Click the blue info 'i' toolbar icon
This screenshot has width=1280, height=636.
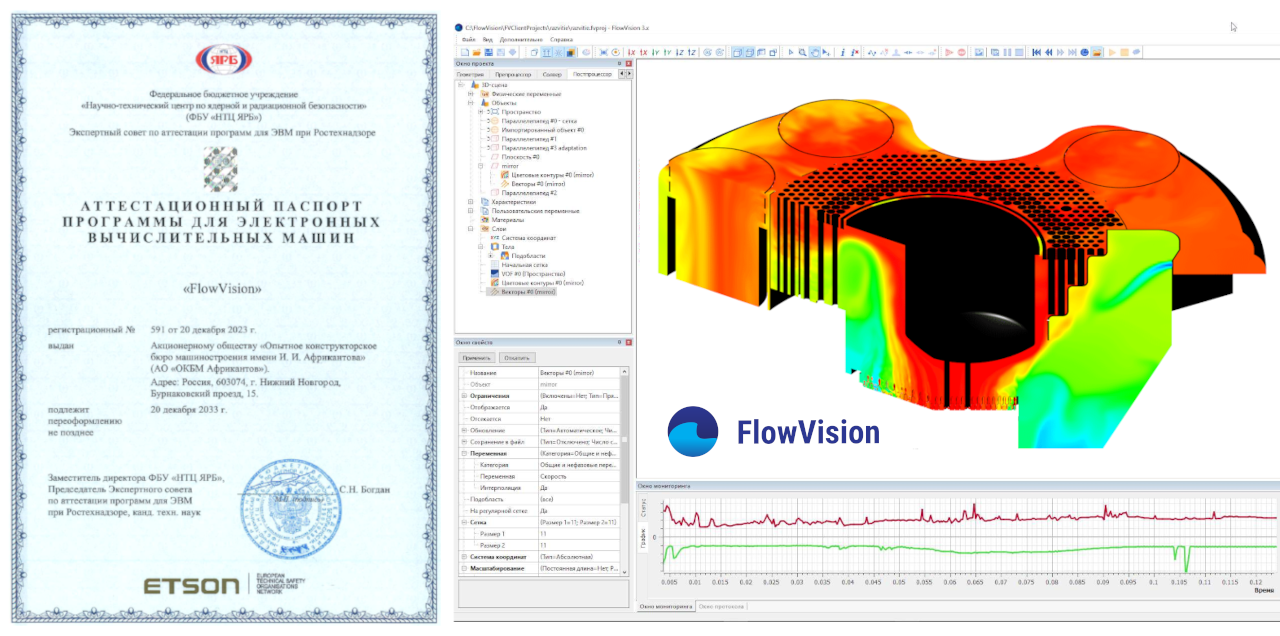(x=843, y=52)
